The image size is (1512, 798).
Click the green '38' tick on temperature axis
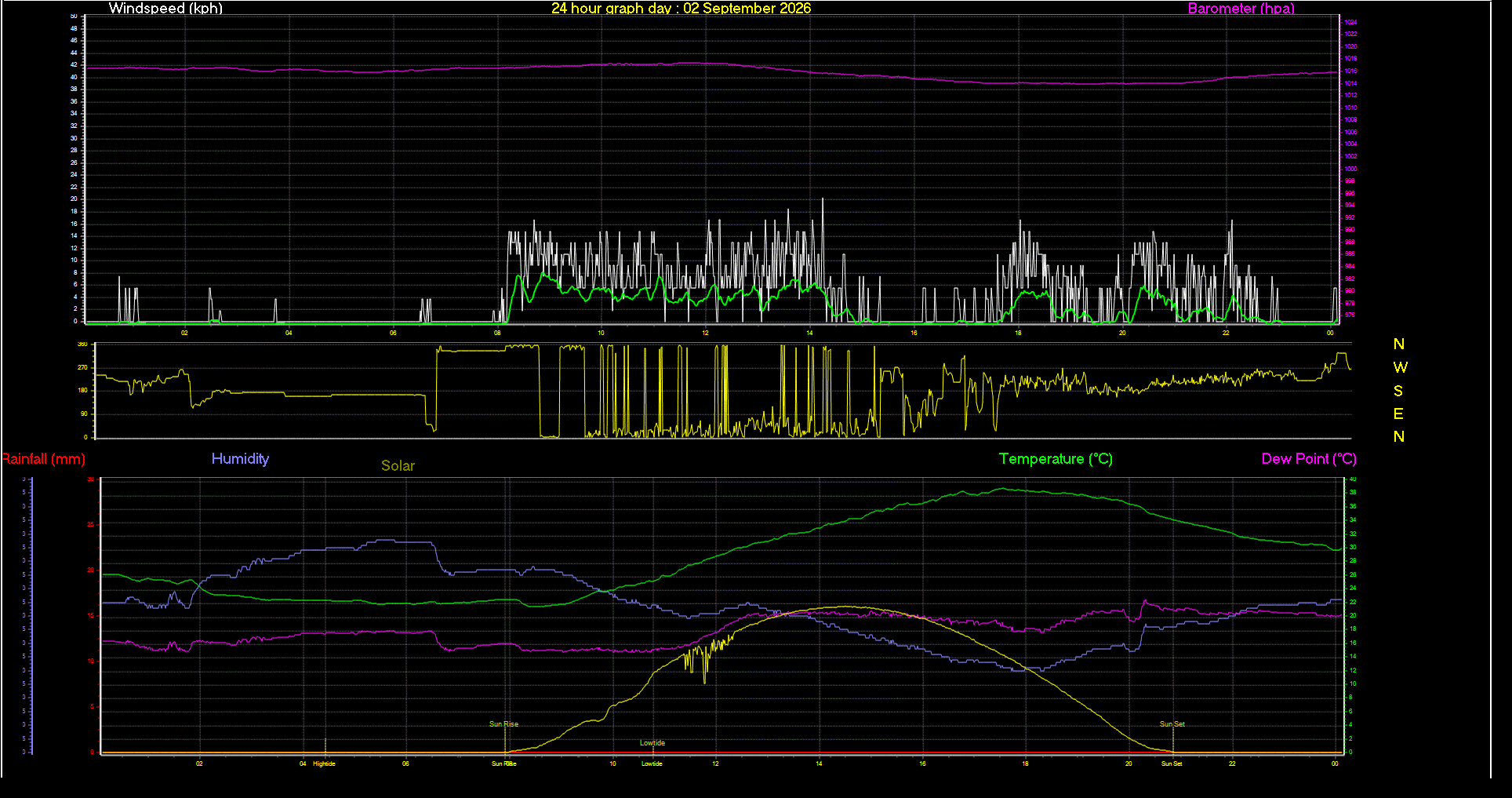pyautogui.click(x=1353, y=493)
